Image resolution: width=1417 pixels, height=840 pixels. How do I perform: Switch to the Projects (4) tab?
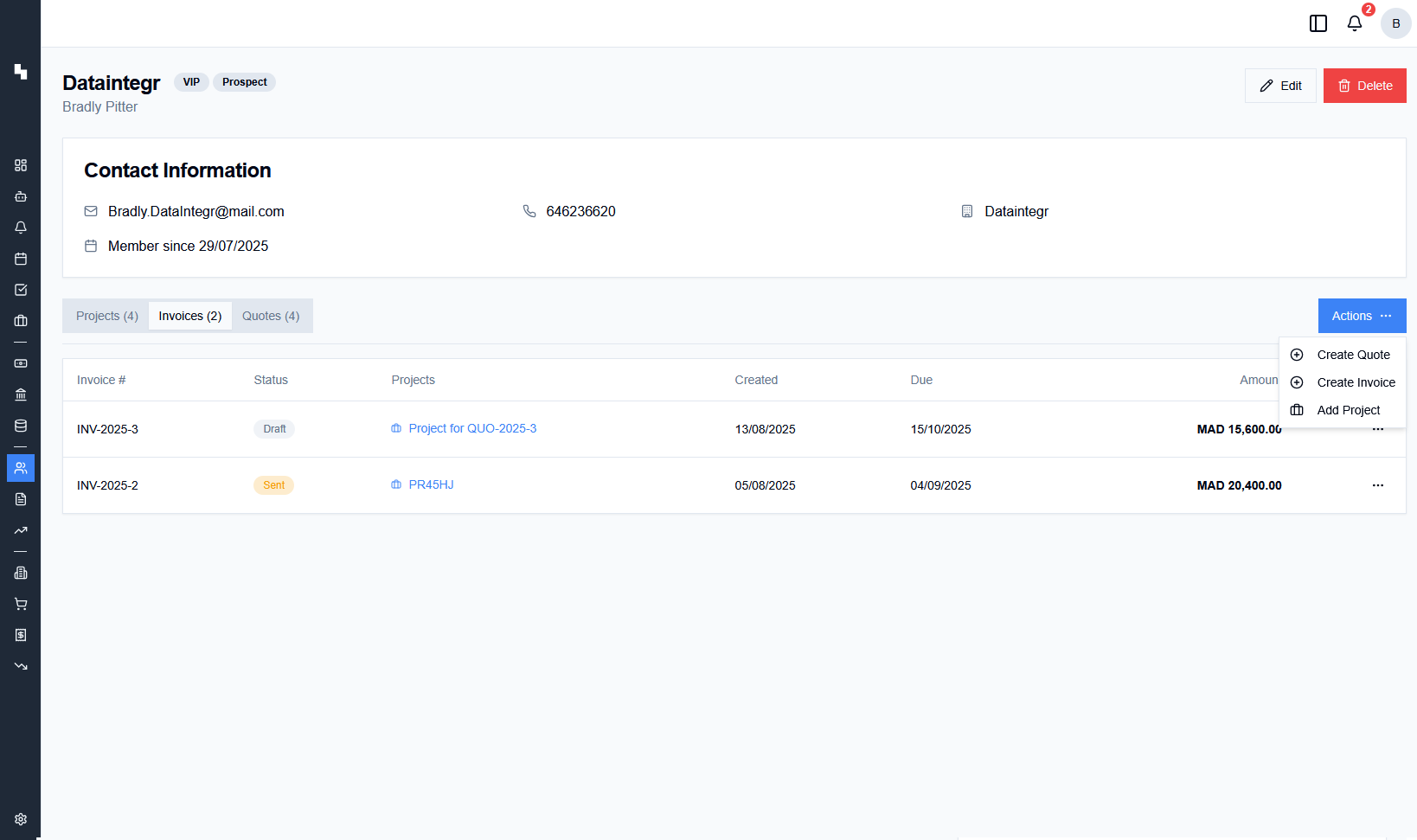pyautogui.click(x=107, y=316)
